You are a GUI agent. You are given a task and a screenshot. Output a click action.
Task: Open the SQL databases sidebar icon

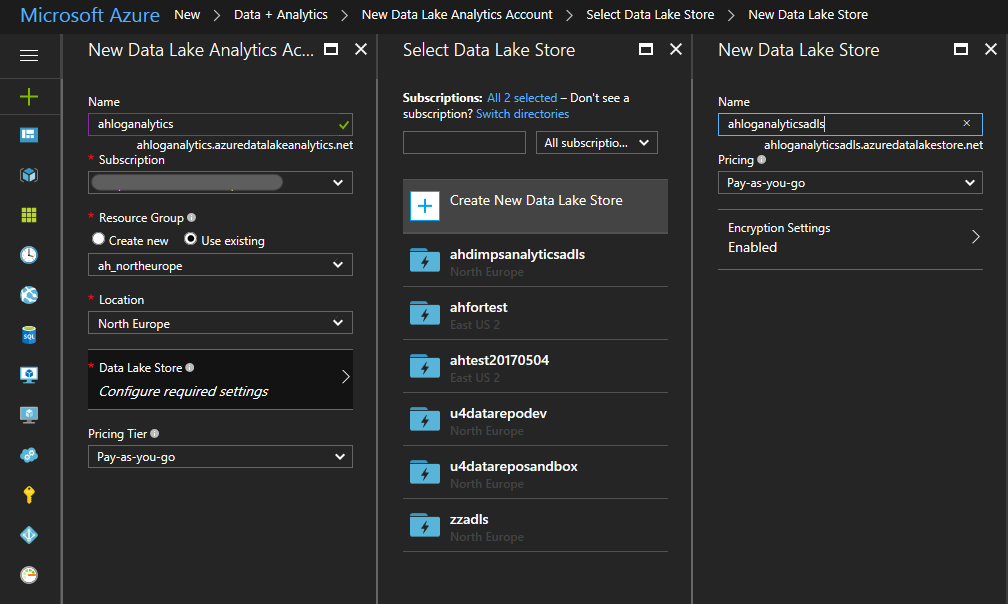click(29, 335)
